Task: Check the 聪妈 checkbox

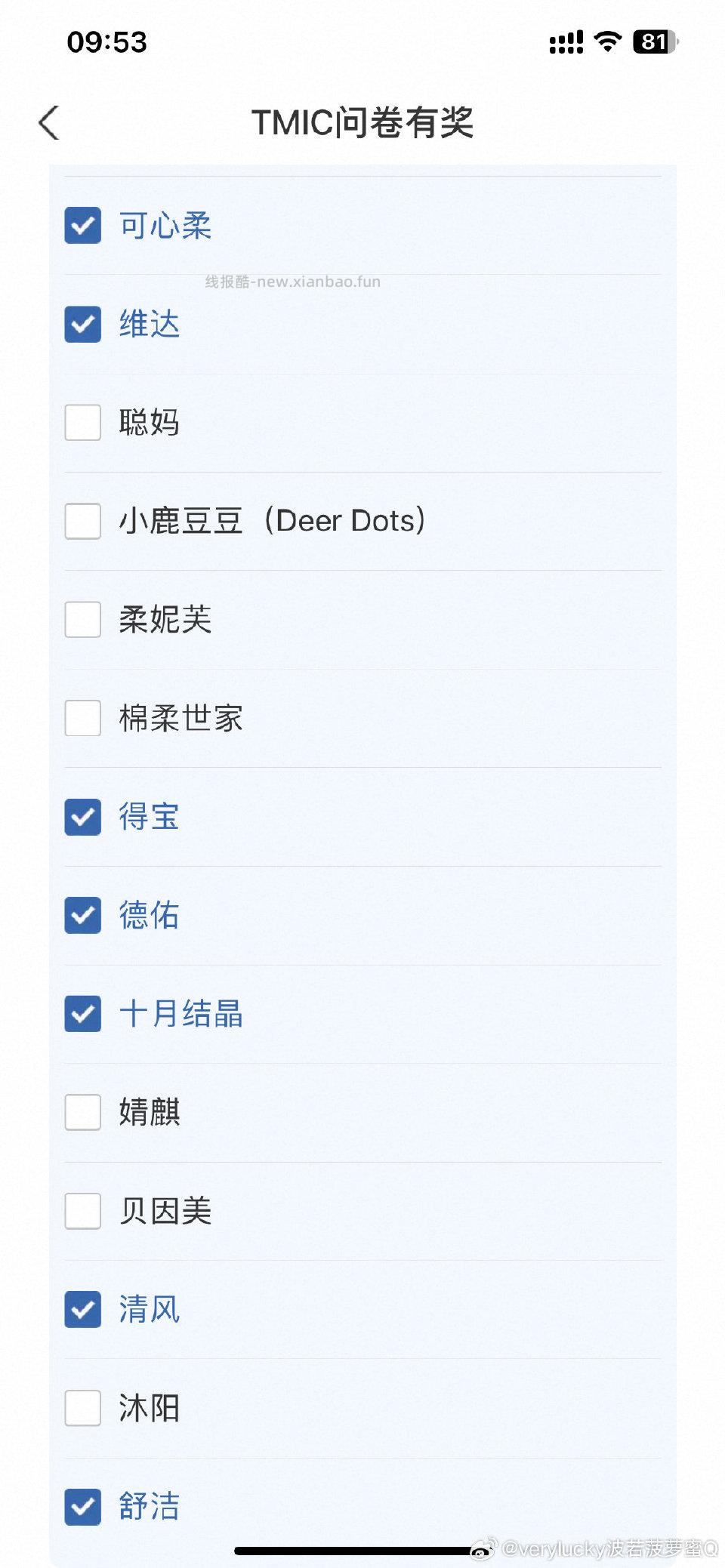Action: point(82,422)
